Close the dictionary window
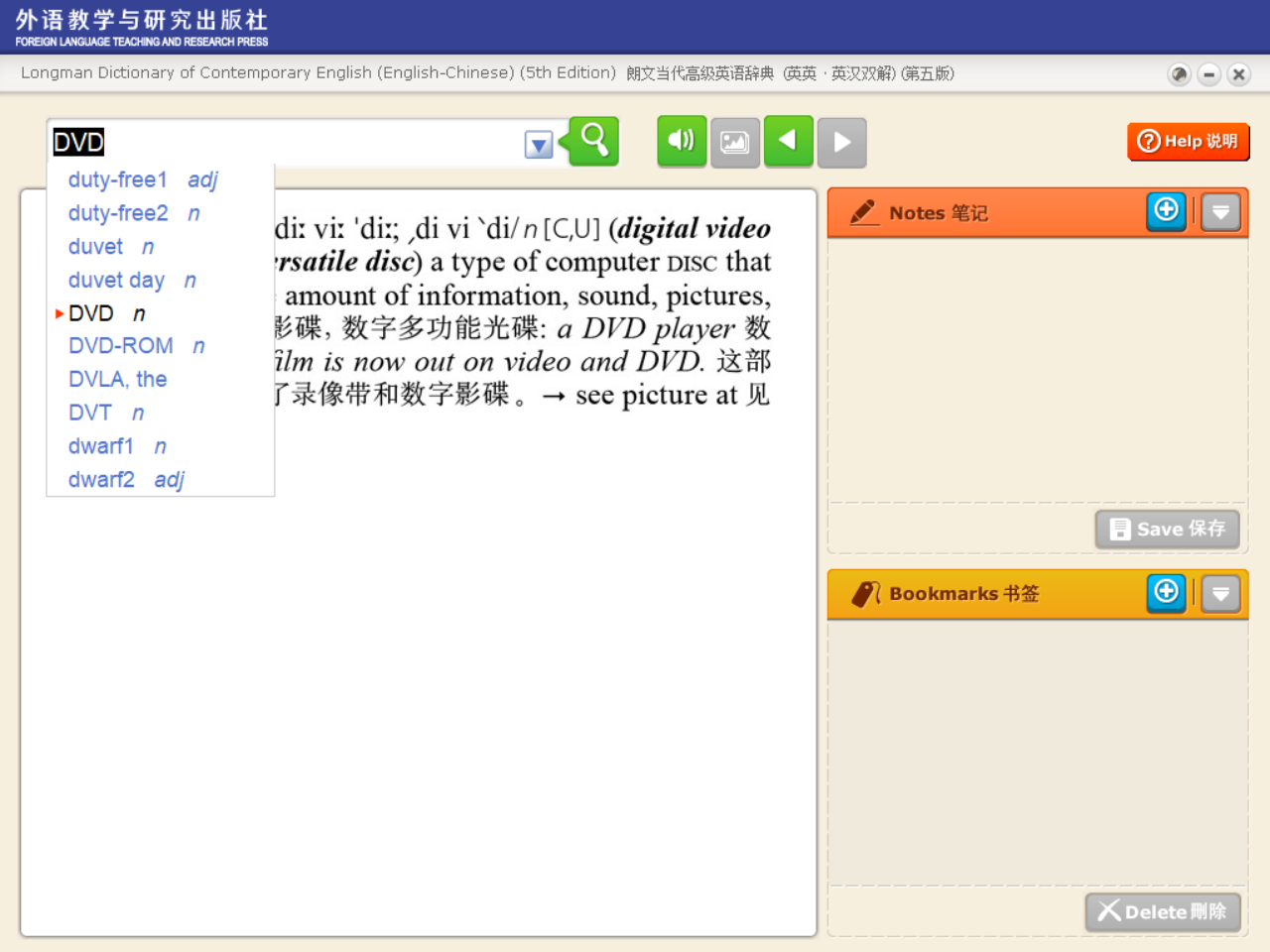Screen dimensions: 1270x952 coord(1239,74)
